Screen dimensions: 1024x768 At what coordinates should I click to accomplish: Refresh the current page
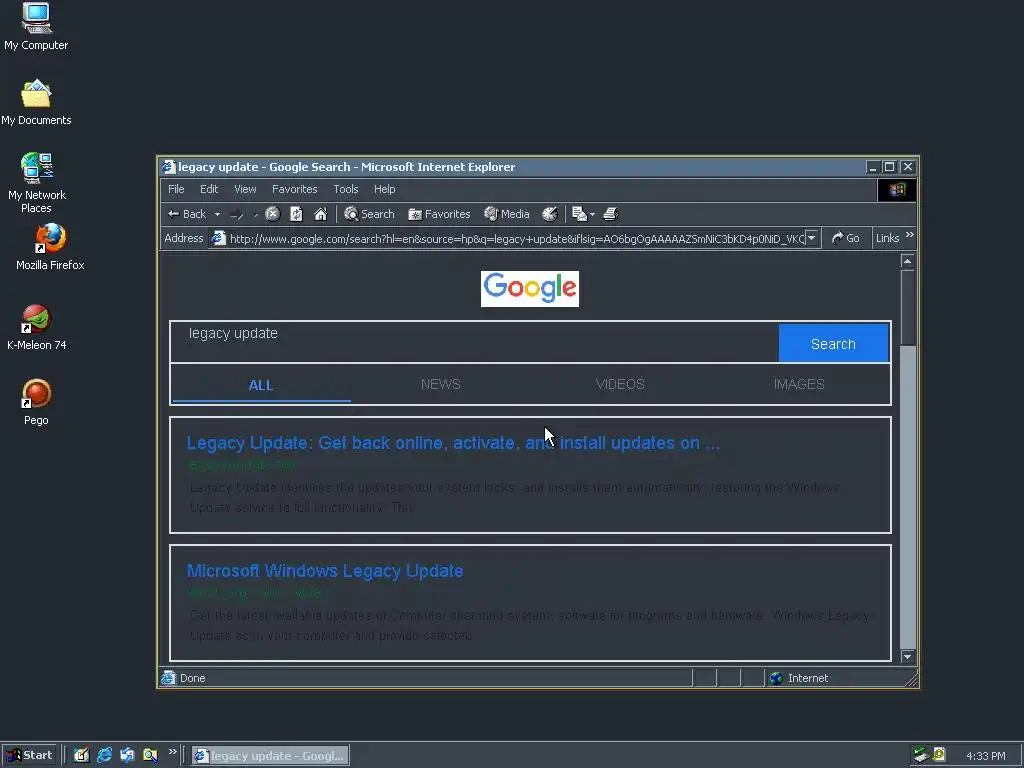[296, 214]
